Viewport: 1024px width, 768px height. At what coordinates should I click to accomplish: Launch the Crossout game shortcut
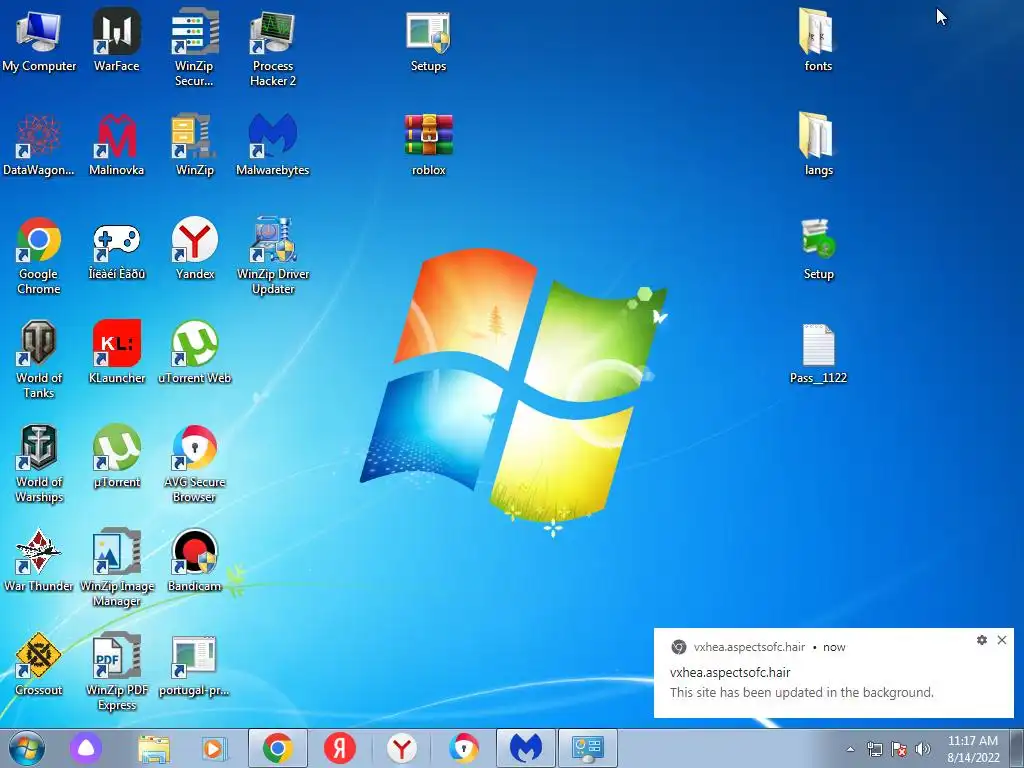point(39,664)
